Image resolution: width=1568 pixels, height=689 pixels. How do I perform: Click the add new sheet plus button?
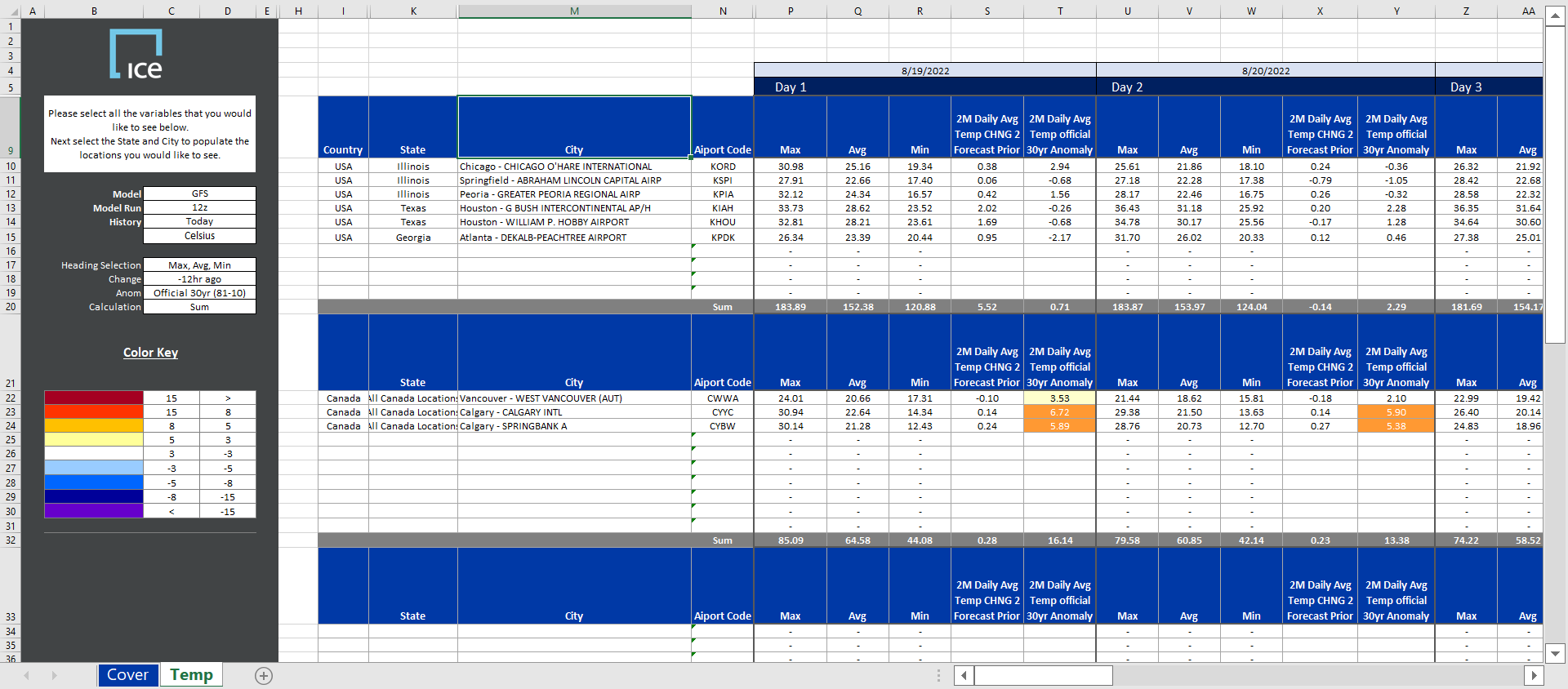(263, 676)
